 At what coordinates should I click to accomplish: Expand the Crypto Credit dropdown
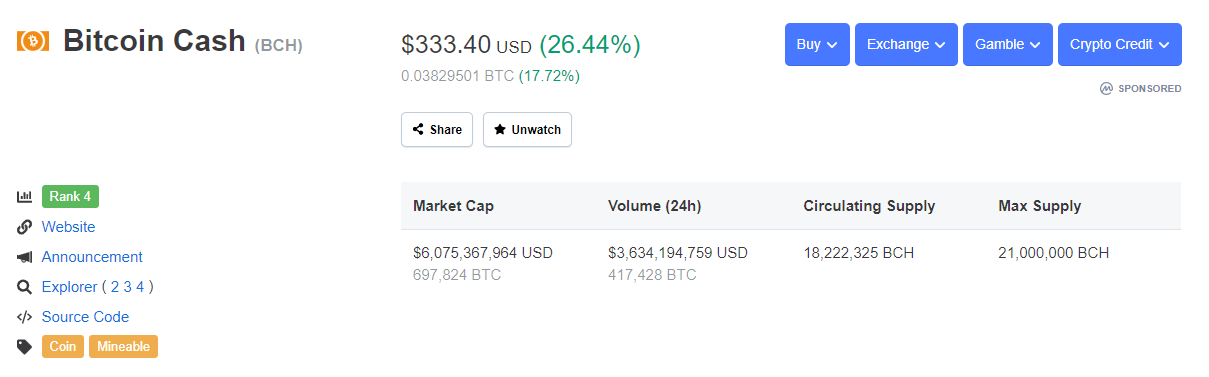pos(1120,45)
